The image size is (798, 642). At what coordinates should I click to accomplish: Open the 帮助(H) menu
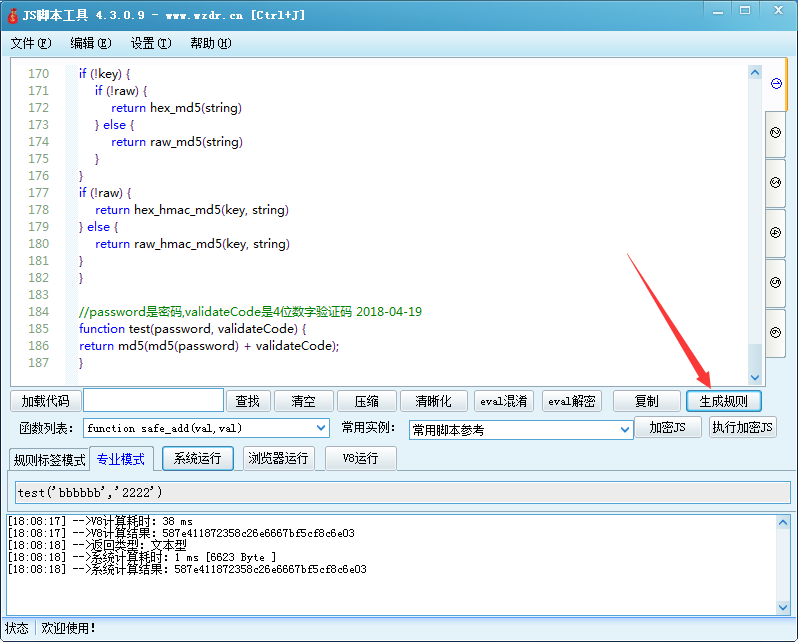tap(211, 43)
